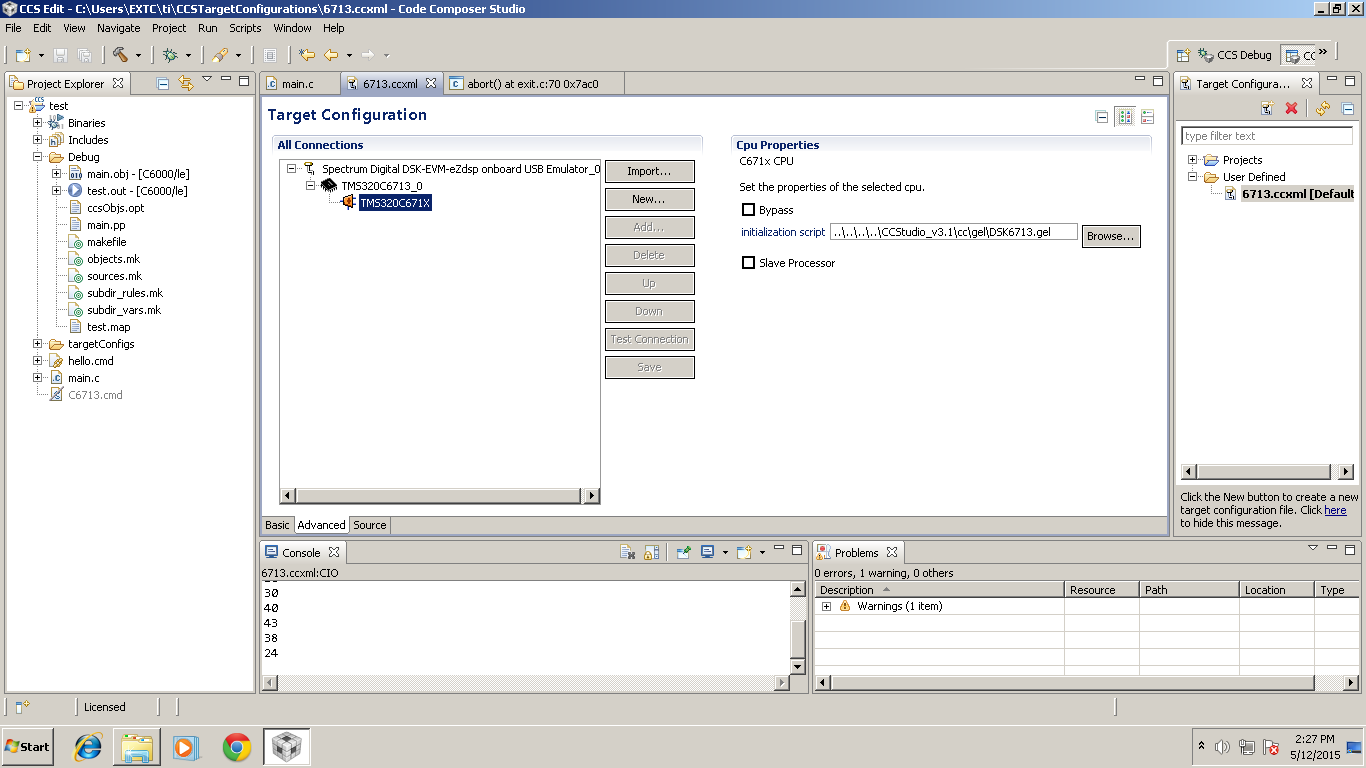1366x768 pixels.
Task: Collapse all in Project Explorer
Action: (x=163, y=83)
